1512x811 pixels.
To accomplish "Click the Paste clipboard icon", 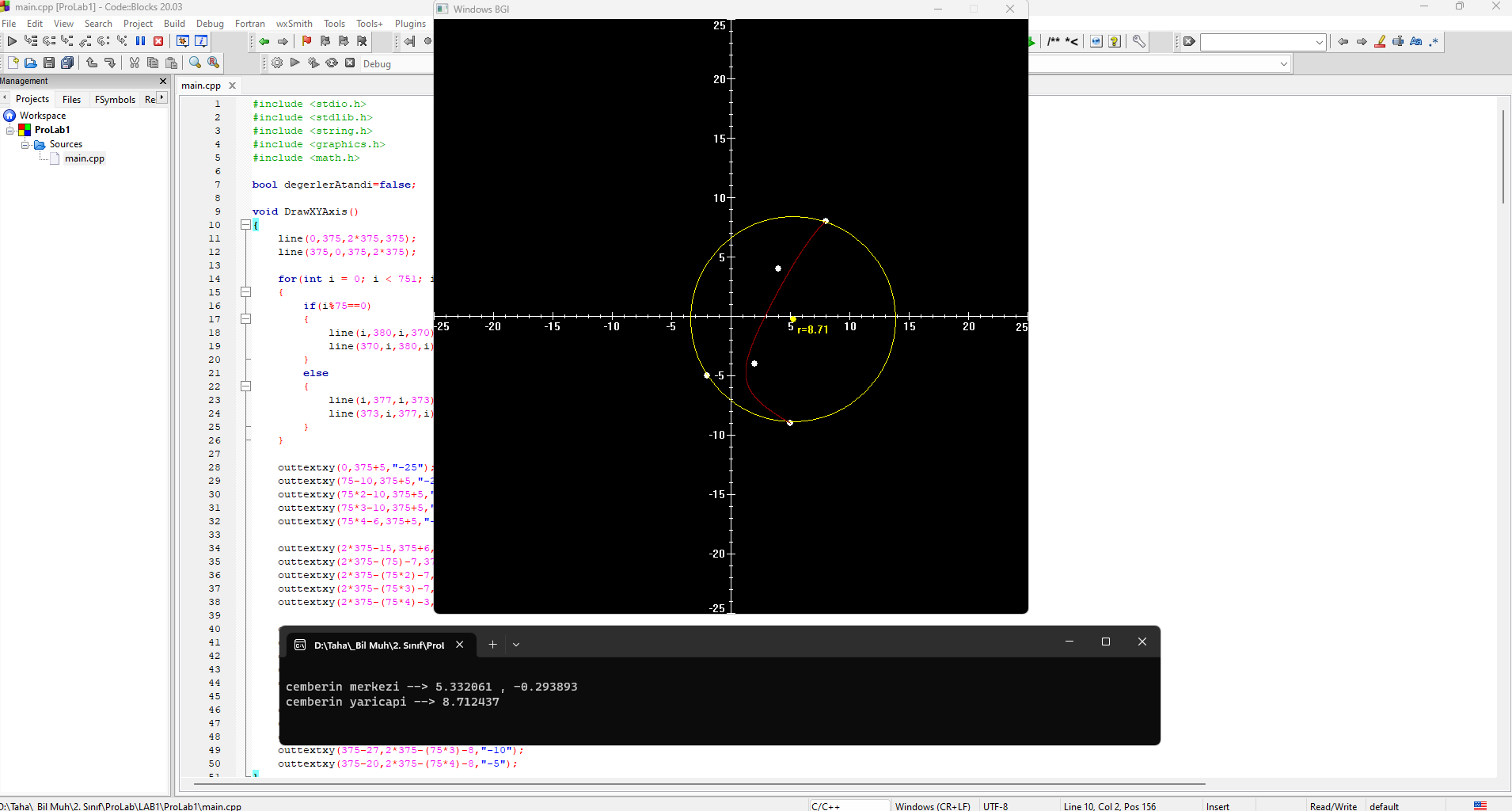I will pos(171,63).
